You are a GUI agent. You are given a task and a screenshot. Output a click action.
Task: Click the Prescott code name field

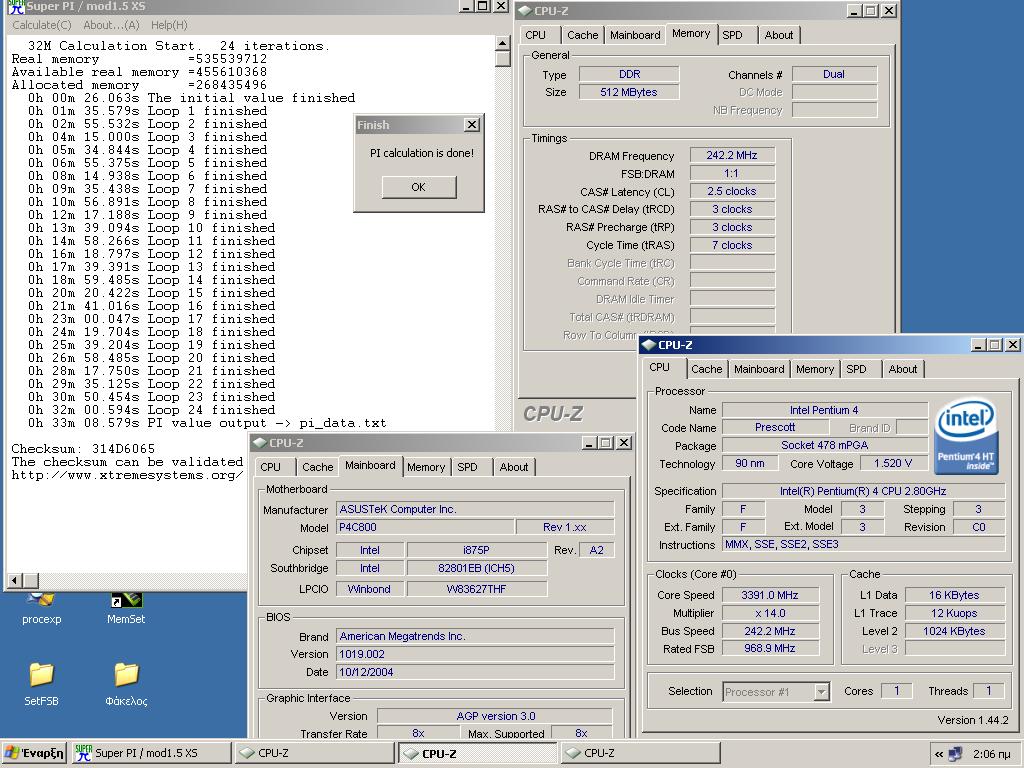[x=775, y=427]
